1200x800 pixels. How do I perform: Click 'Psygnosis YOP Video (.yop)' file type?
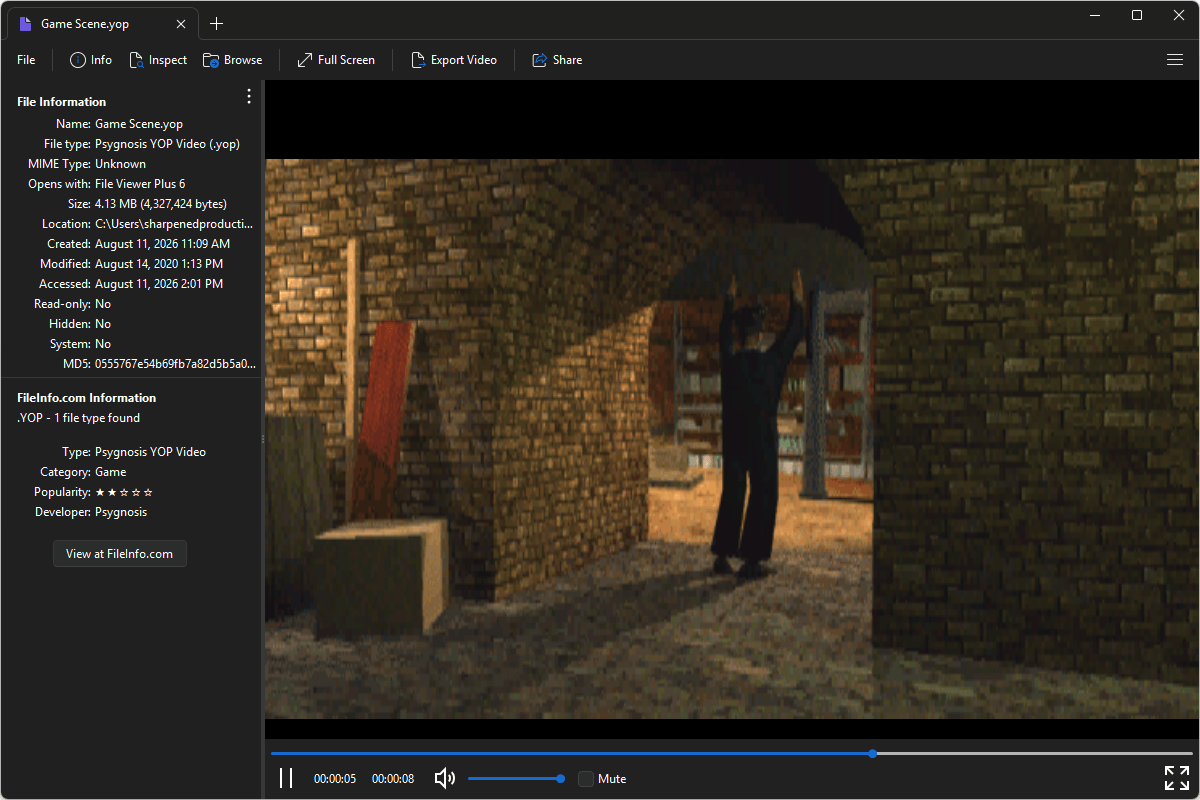167,144
